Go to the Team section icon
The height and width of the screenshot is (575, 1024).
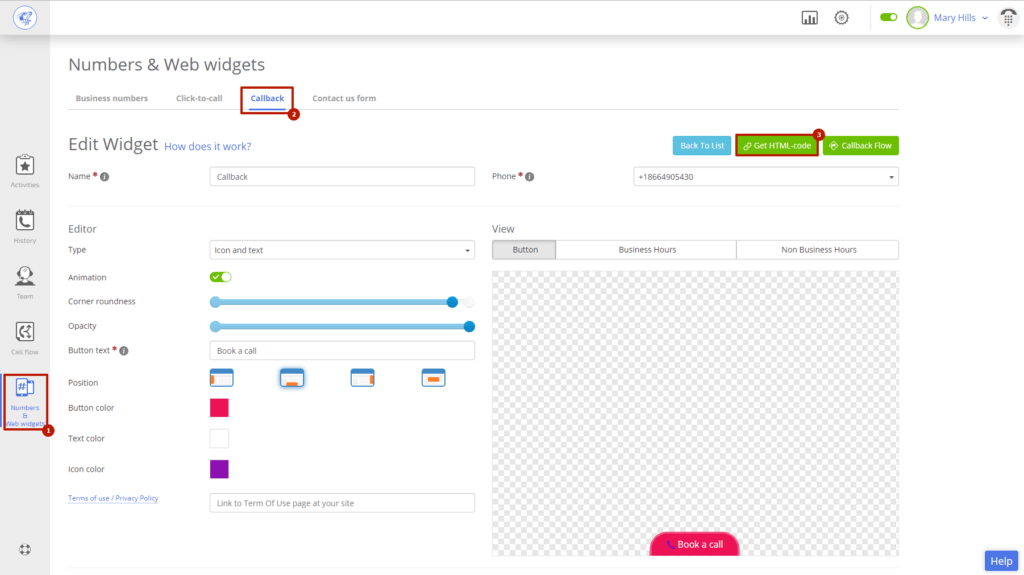pos(25,280)
